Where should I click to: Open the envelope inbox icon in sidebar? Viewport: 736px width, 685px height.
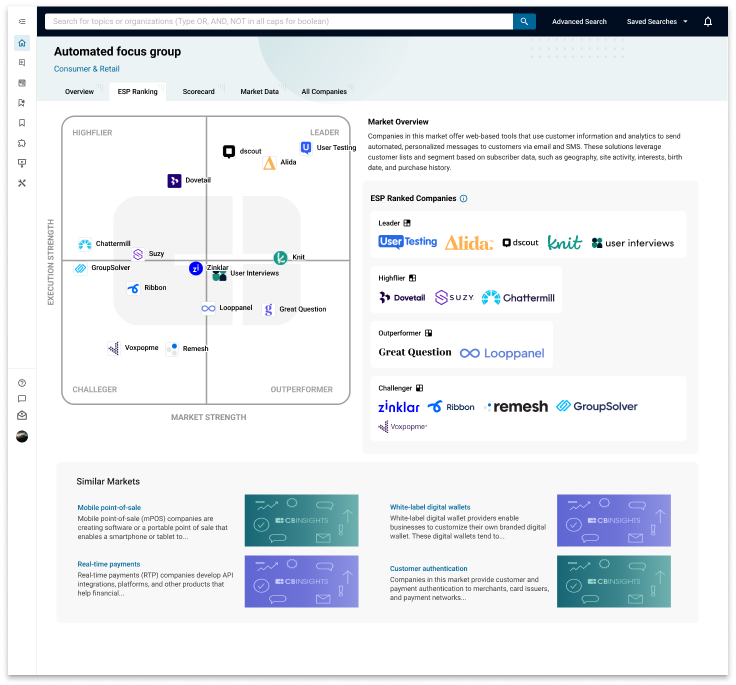(x=22, y=416)
